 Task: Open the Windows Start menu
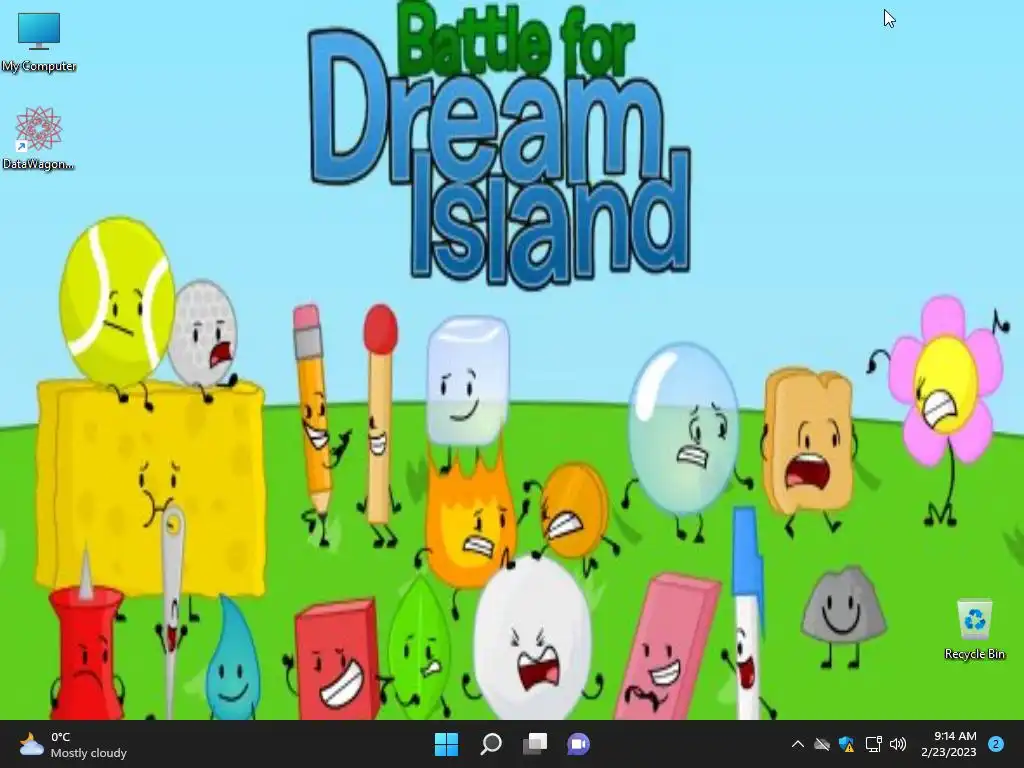point(447,744)
